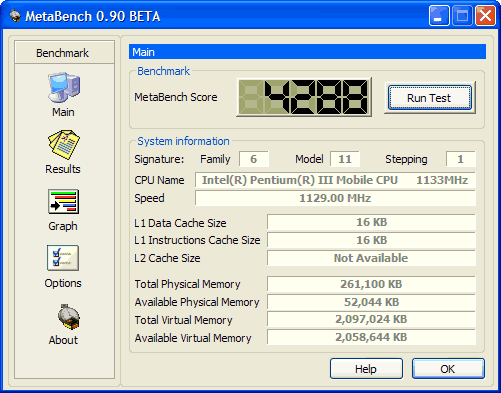501x393 pixels.
Task: Click the MetaBench Score digital display
Action: coord(304,97)
